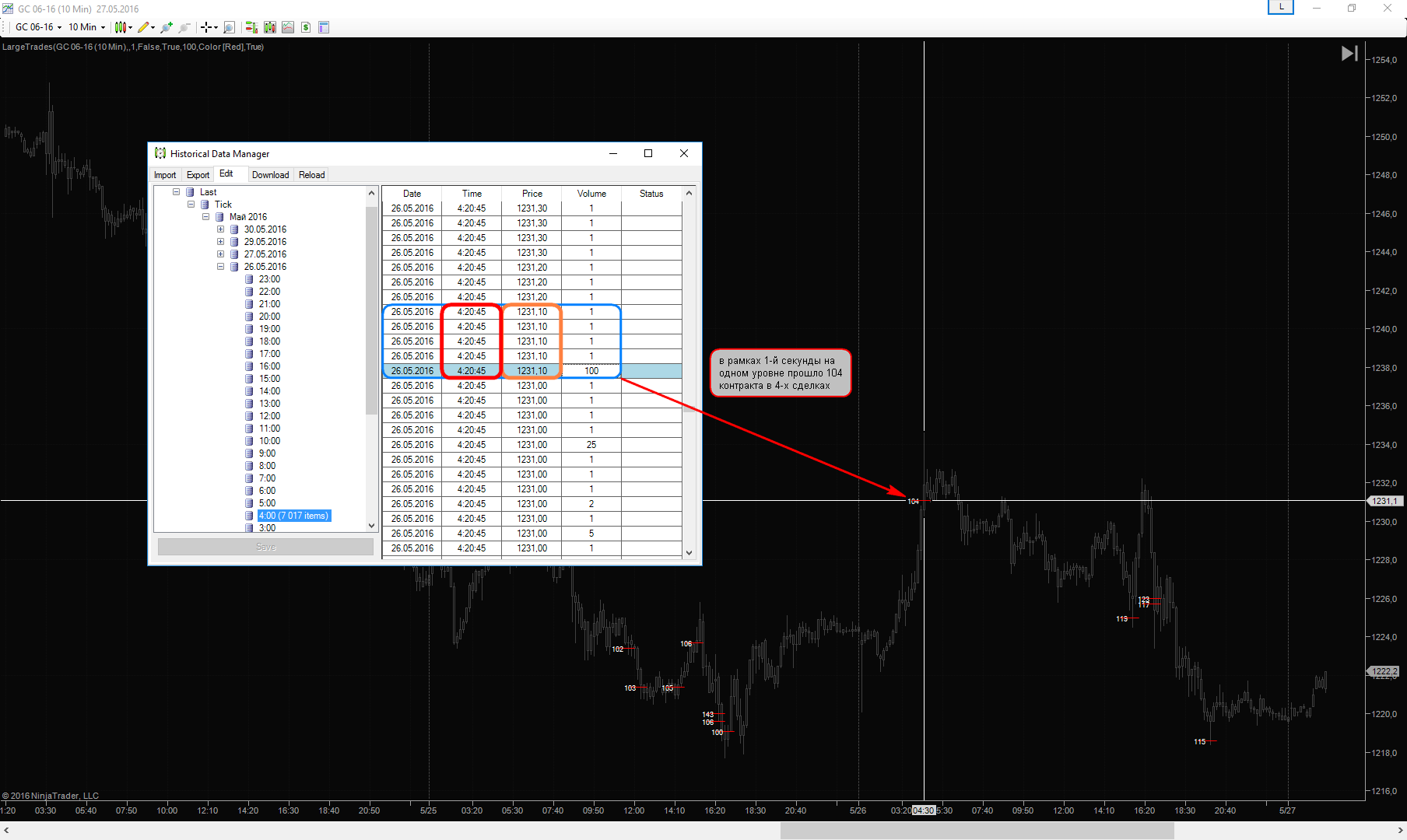
Task: Open the Download menu
Action: pos(270,175)
